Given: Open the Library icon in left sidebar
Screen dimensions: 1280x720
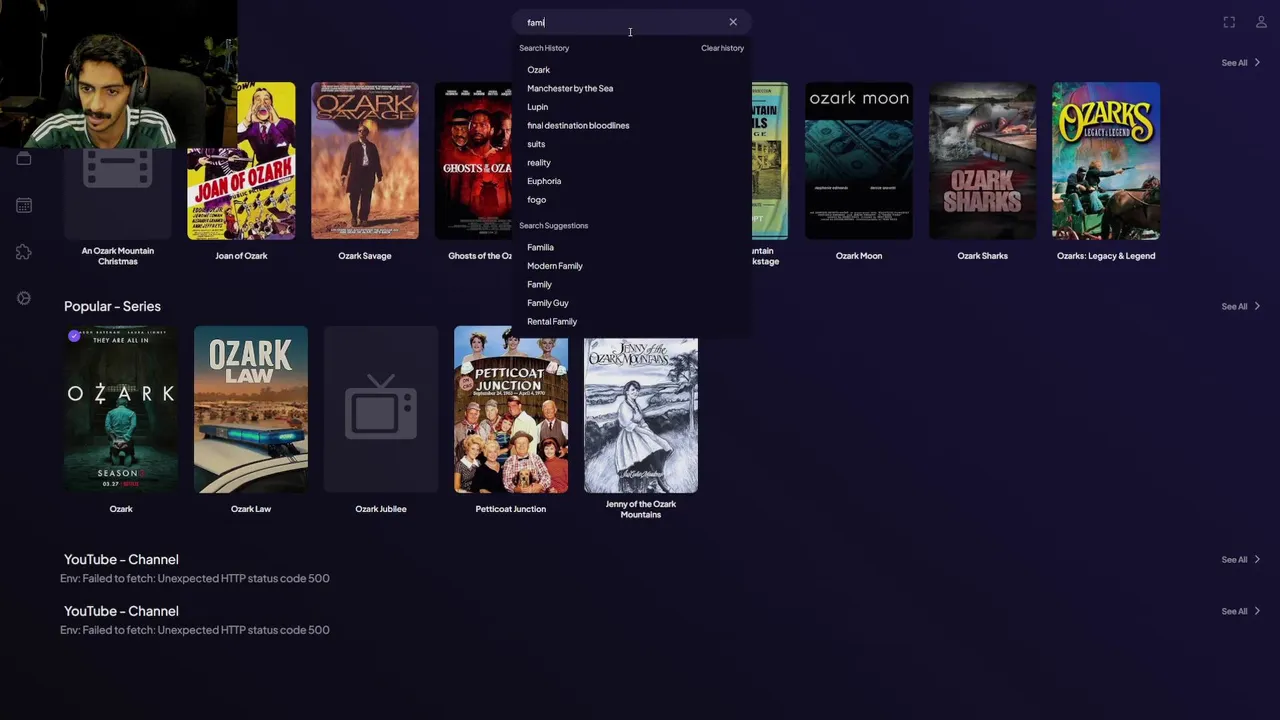Looking at the screenshot, I should point(24,159).
